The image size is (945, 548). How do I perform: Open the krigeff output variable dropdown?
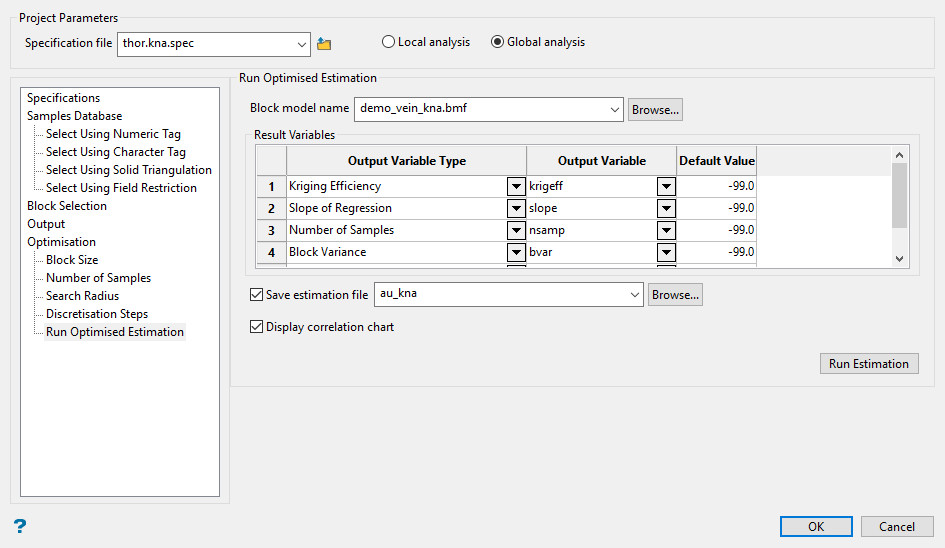point(666,186)
